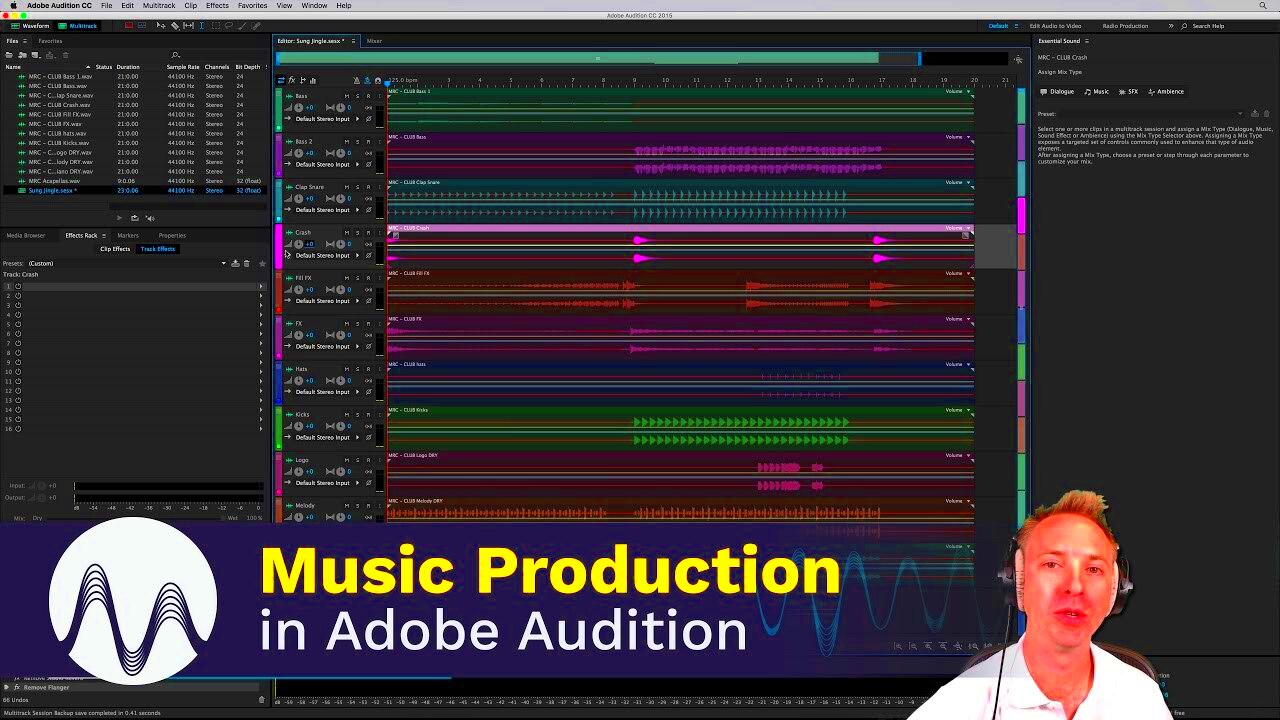1280x720 pixels.
Task: Select the Time Selection tool
Action: point(201,25)
